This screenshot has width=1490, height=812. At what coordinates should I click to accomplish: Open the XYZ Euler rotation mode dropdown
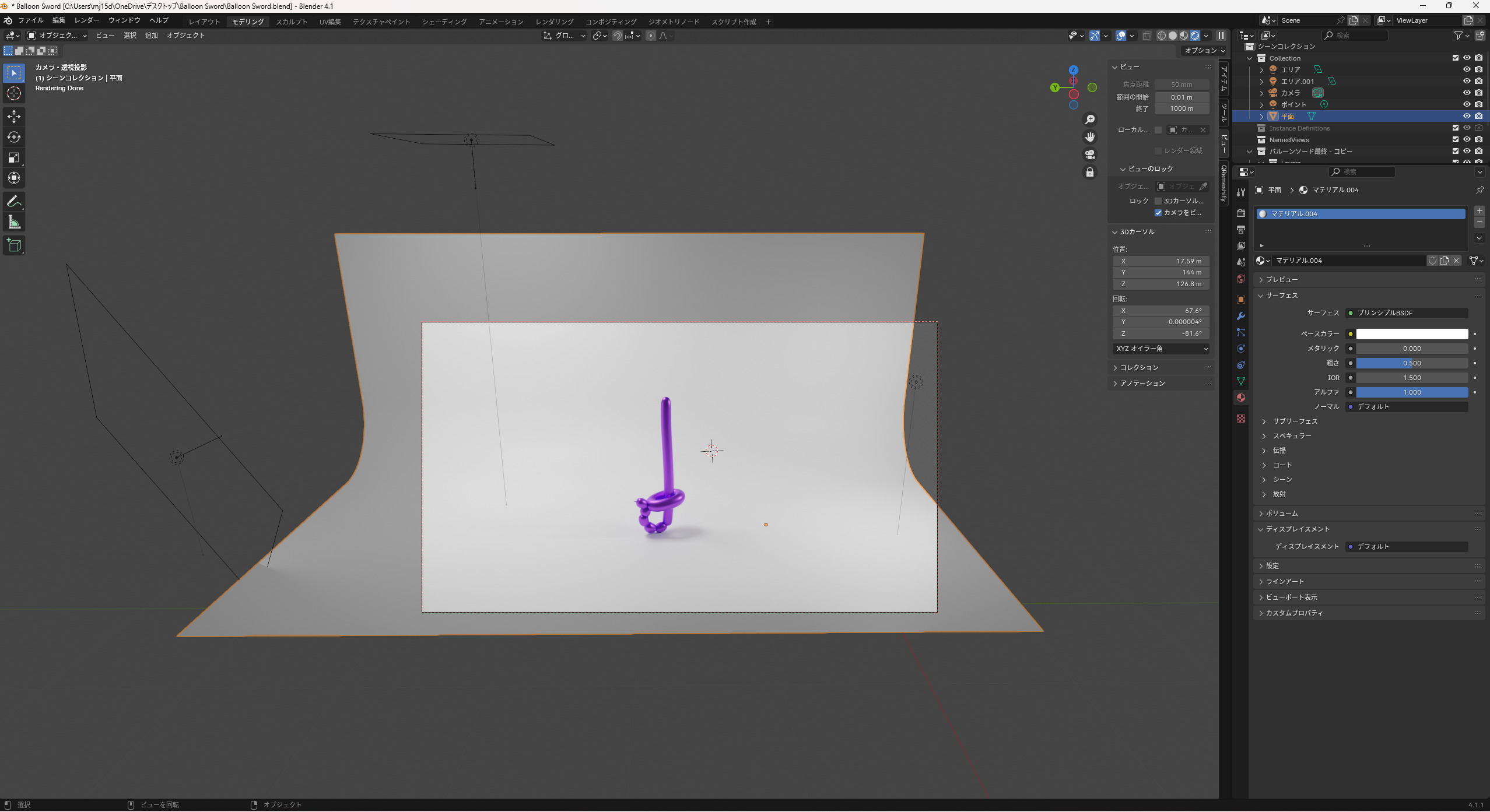[1161, 349]
